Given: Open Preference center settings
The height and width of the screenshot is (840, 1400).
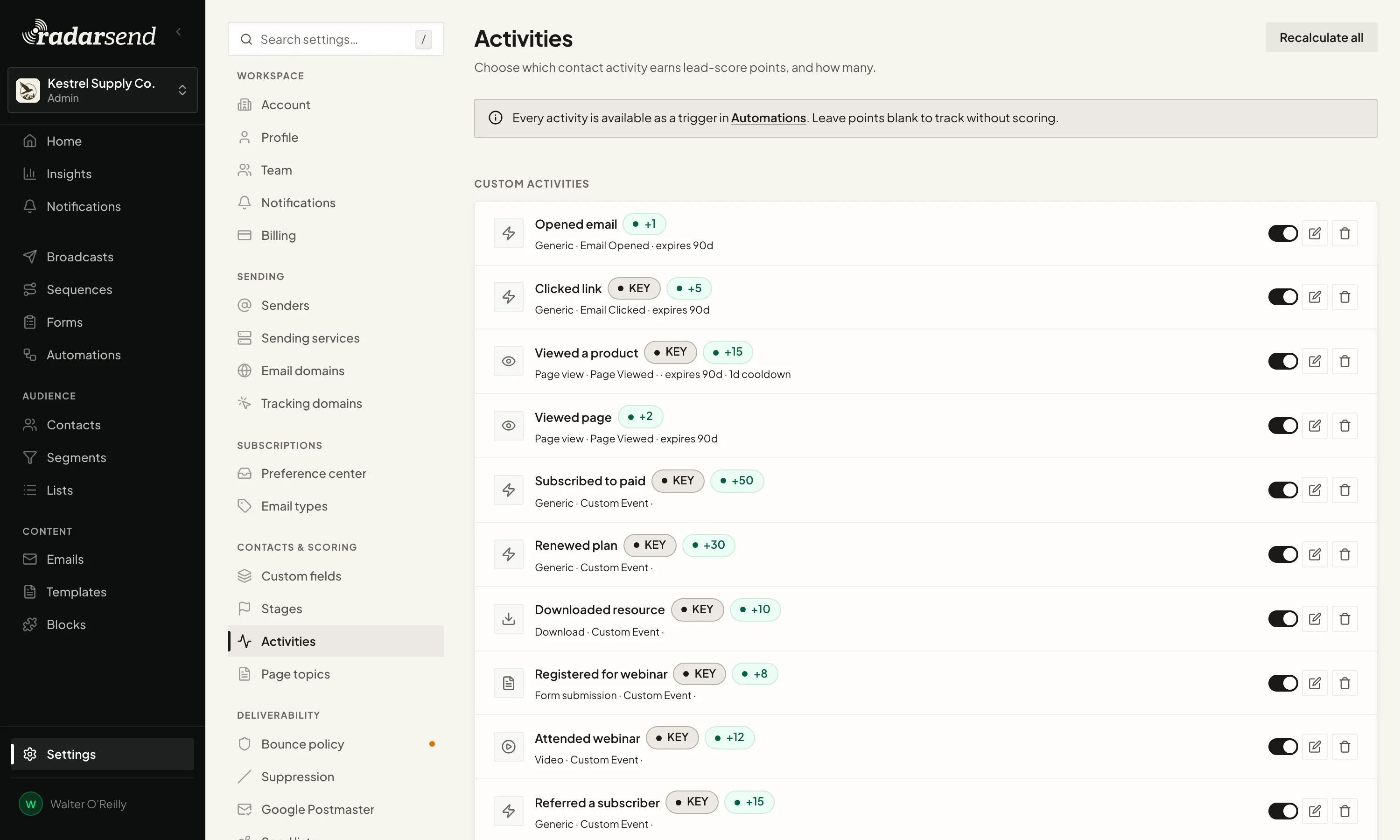Looking at the screenshot, I should (x=336, y=473).
